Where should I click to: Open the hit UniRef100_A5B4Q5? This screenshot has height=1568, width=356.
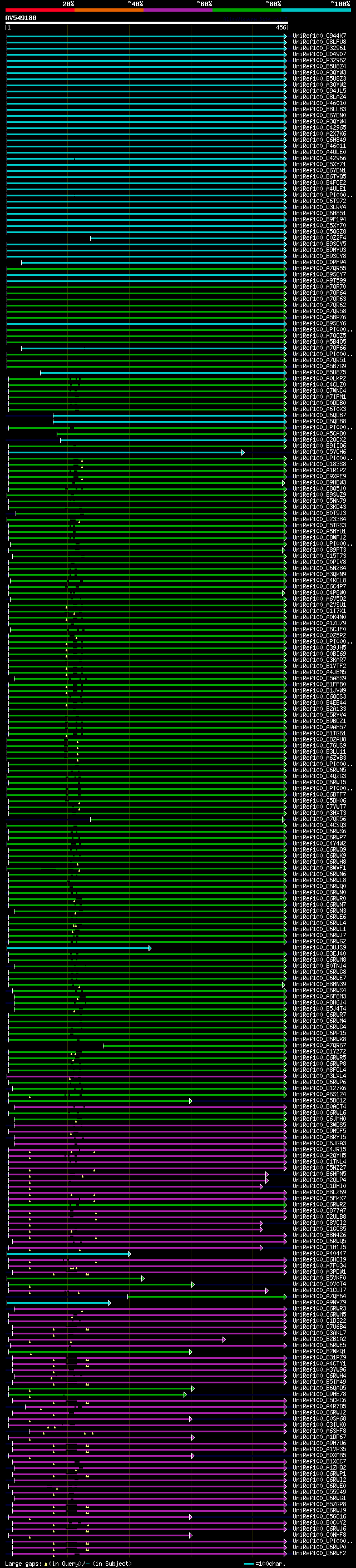(319, 342)
